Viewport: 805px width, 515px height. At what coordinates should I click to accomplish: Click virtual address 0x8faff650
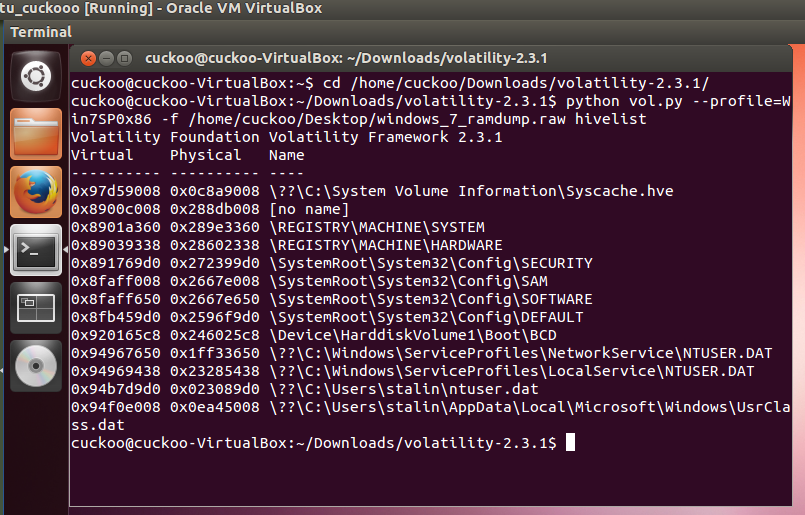116,299
